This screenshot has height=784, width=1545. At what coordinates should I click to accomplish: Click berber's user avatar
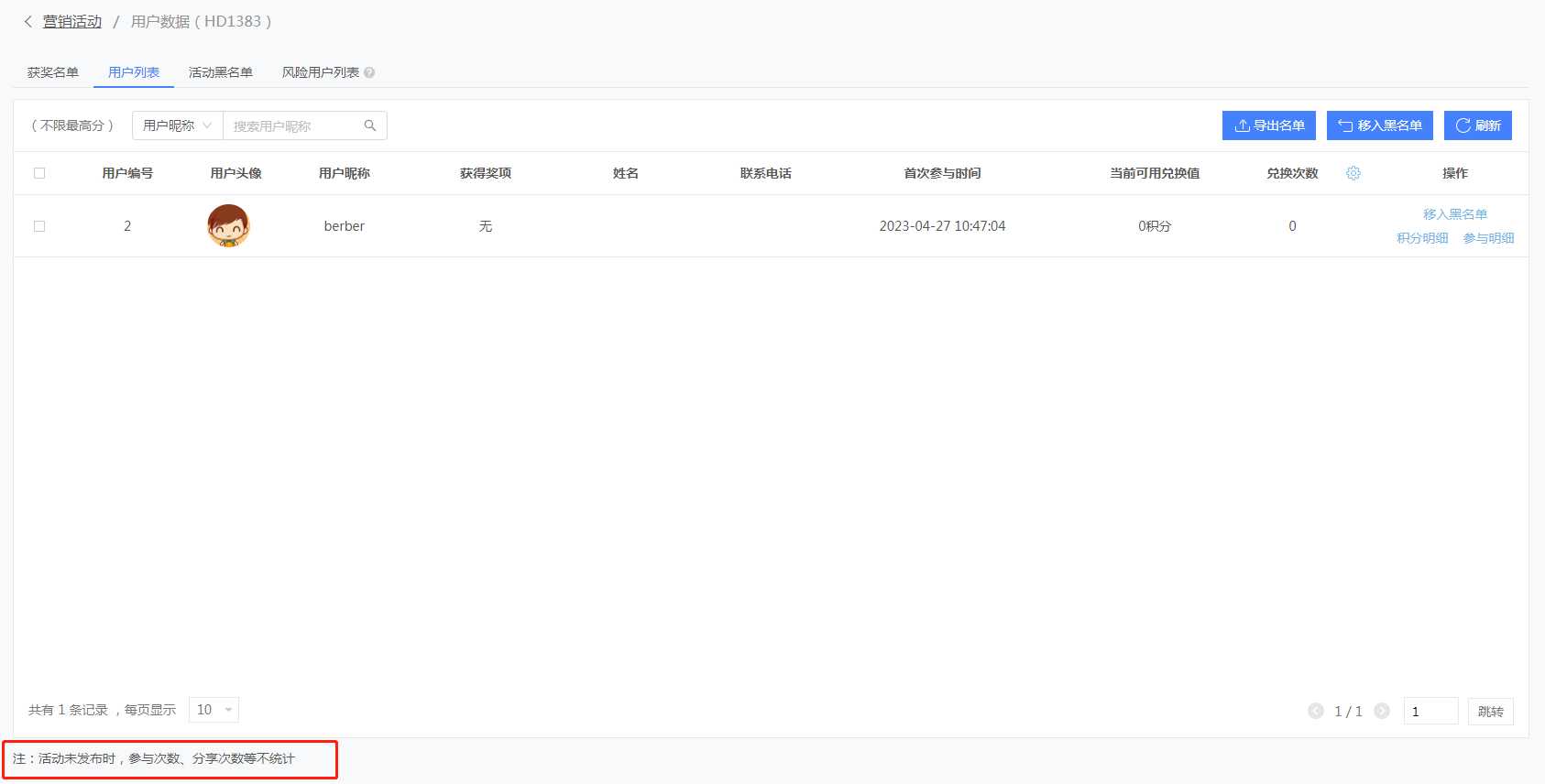click(x=228, y=225)
